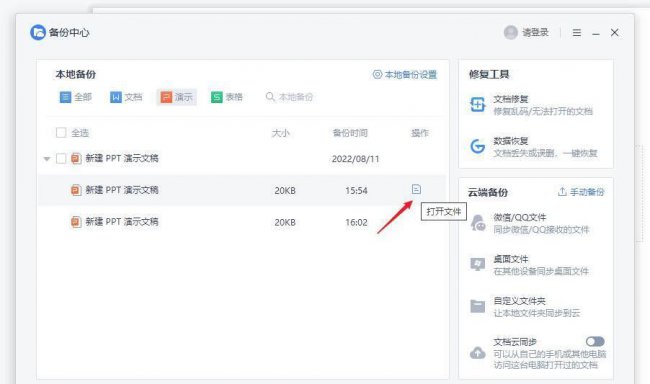Open 微信/QQ文件 cloud backup option
Viewport: 650px width, 384px height.
tap(536, 224)
